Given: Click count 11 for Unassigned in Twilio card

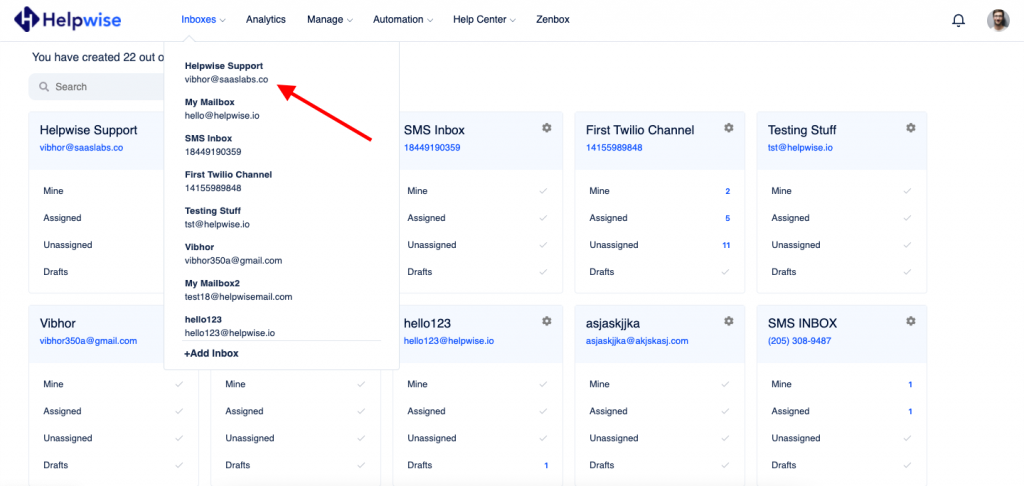Looking at the screenshot, I should (726, 246).
